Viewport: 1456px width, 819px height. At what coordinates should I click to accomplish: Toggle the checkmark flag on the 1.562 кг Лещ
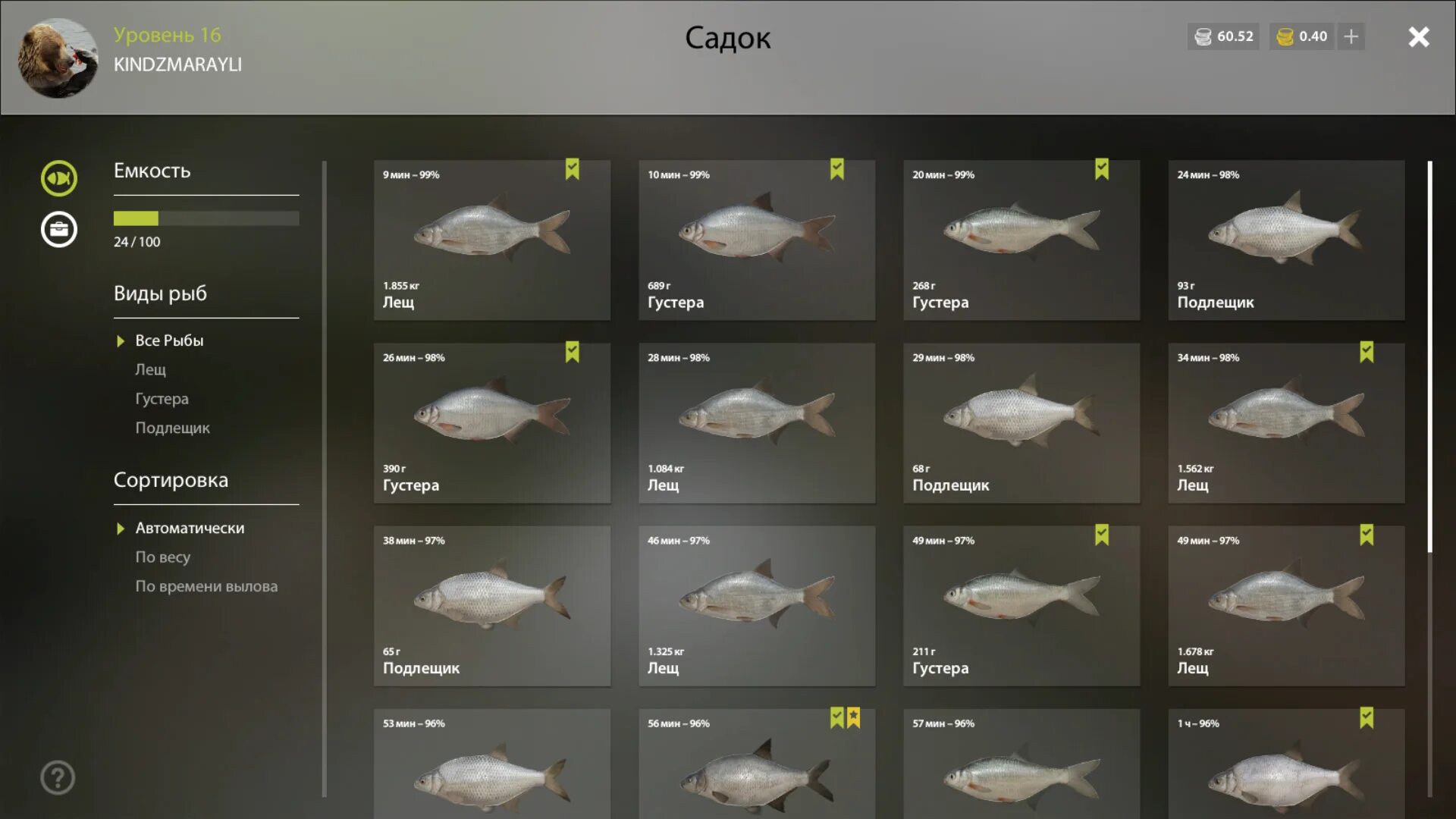[x=1366, y=352]
